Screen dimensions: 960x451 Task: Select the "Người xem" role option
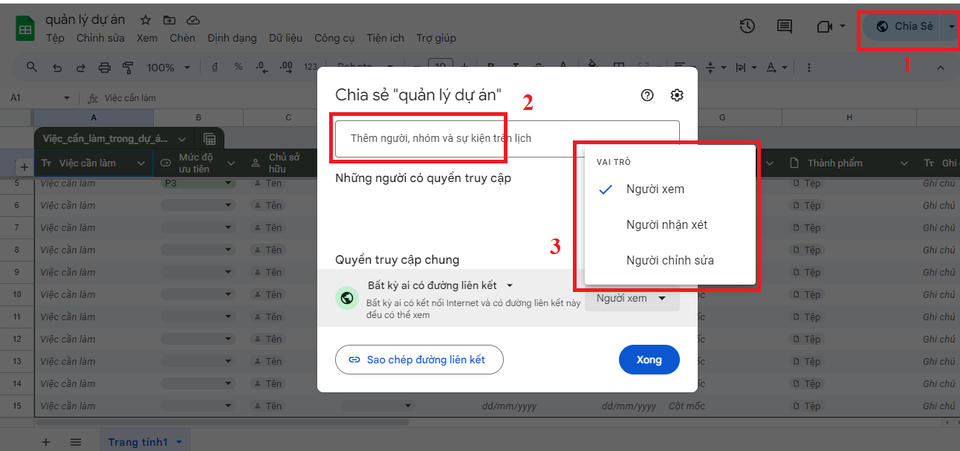655,189
